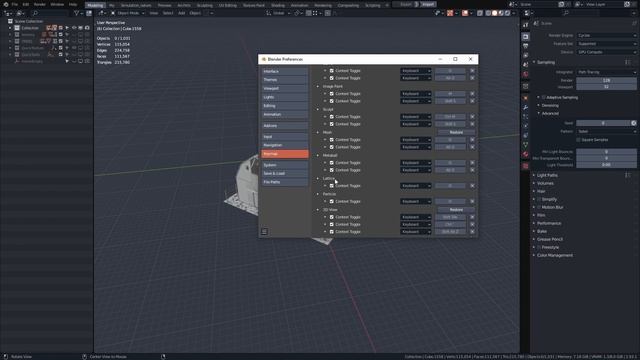Screen dimensions: 640x360
Task: Click the Light Threshold value field
Action: pyautogui.click(x=606, y=165)
